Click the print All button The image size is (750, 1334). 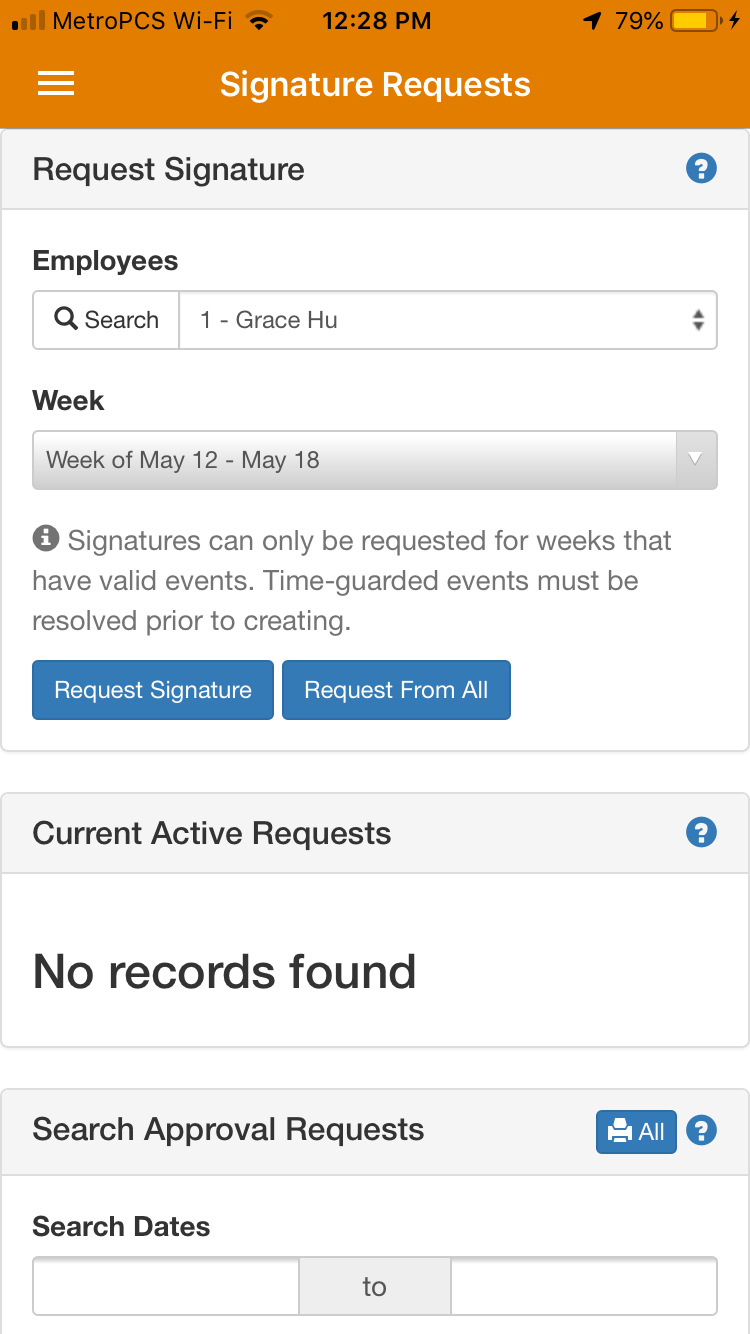point(636,1131)
